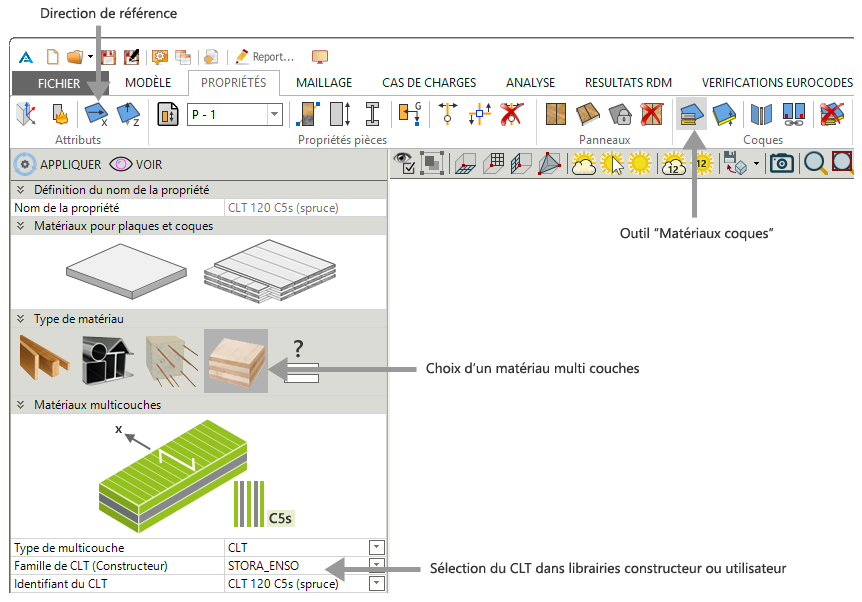Toggle the cloud with 12 lighting mode
Screen dimensions: 862x602
pos(673,163)
